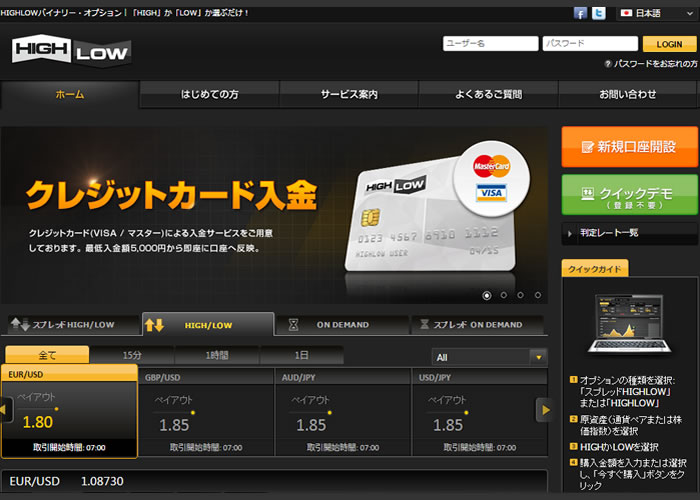Switch to the ON DEMAND tab
Image resolution: width=700 pixels, height=500 pixels.
(x=343, y=325)
